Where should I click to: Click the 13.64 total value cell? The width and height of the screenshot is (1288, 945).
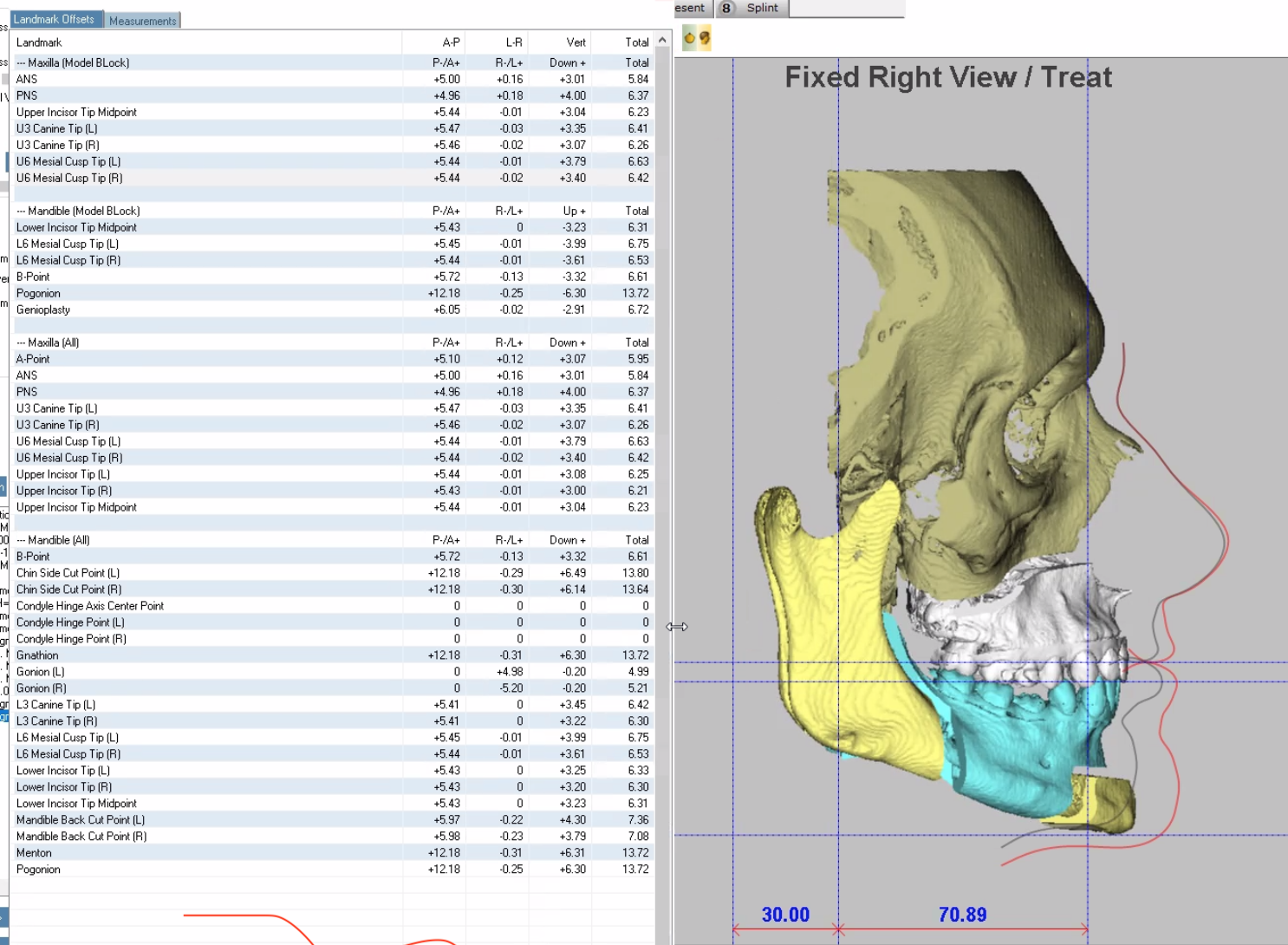pos(635,590)
